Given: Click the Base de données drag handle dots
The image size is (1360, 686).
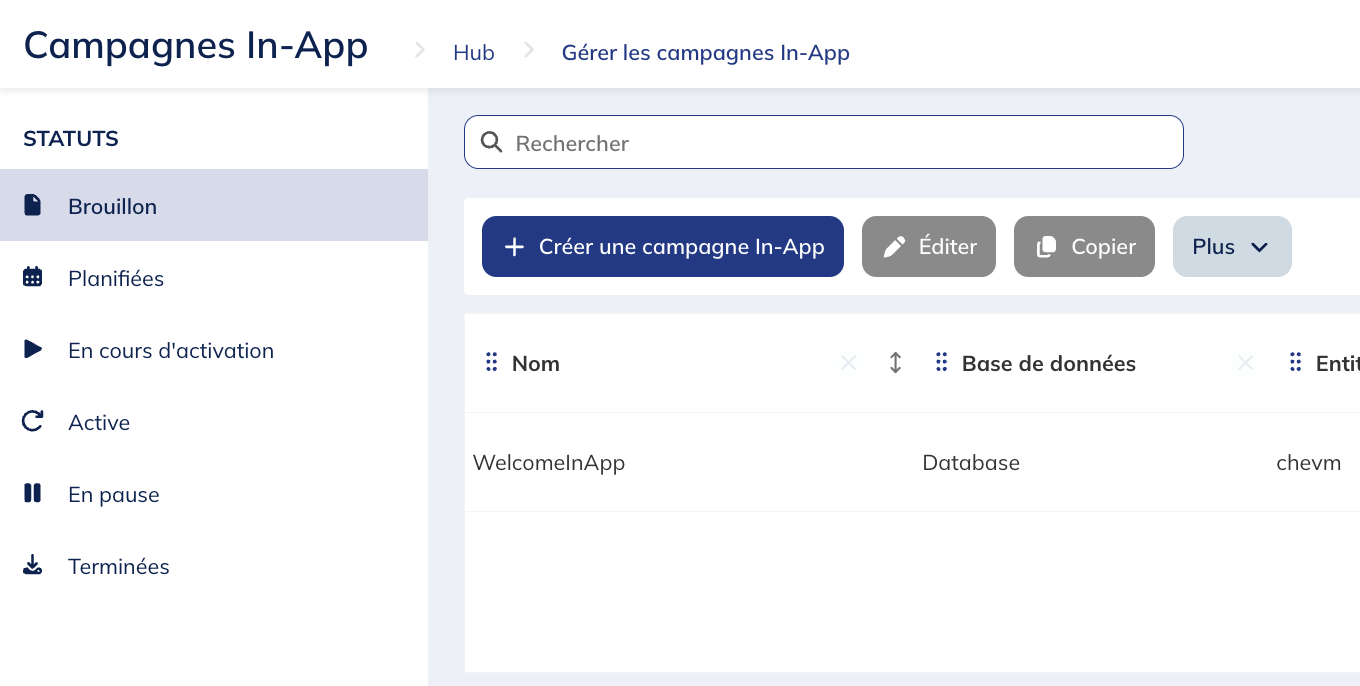Looking at the screenshot, I should pos(941,363).
